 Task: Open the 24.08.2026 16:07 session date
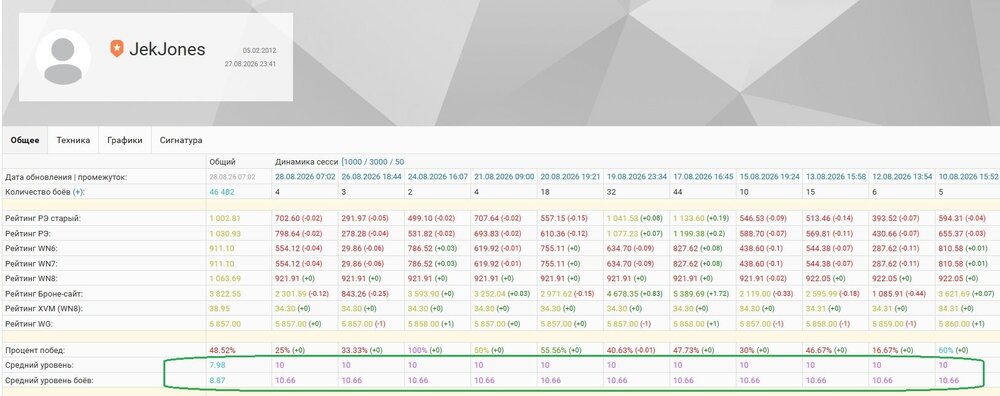438,177
